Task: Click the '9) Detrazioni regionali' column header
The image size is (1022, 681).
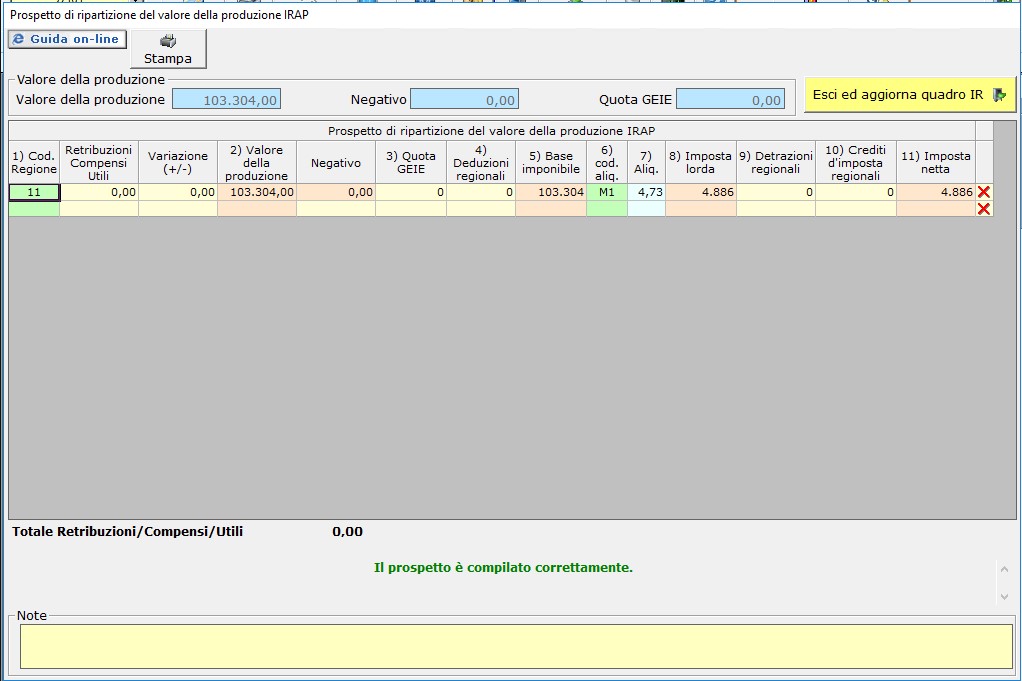Action: pyautogui.click(x=776, y=162)
